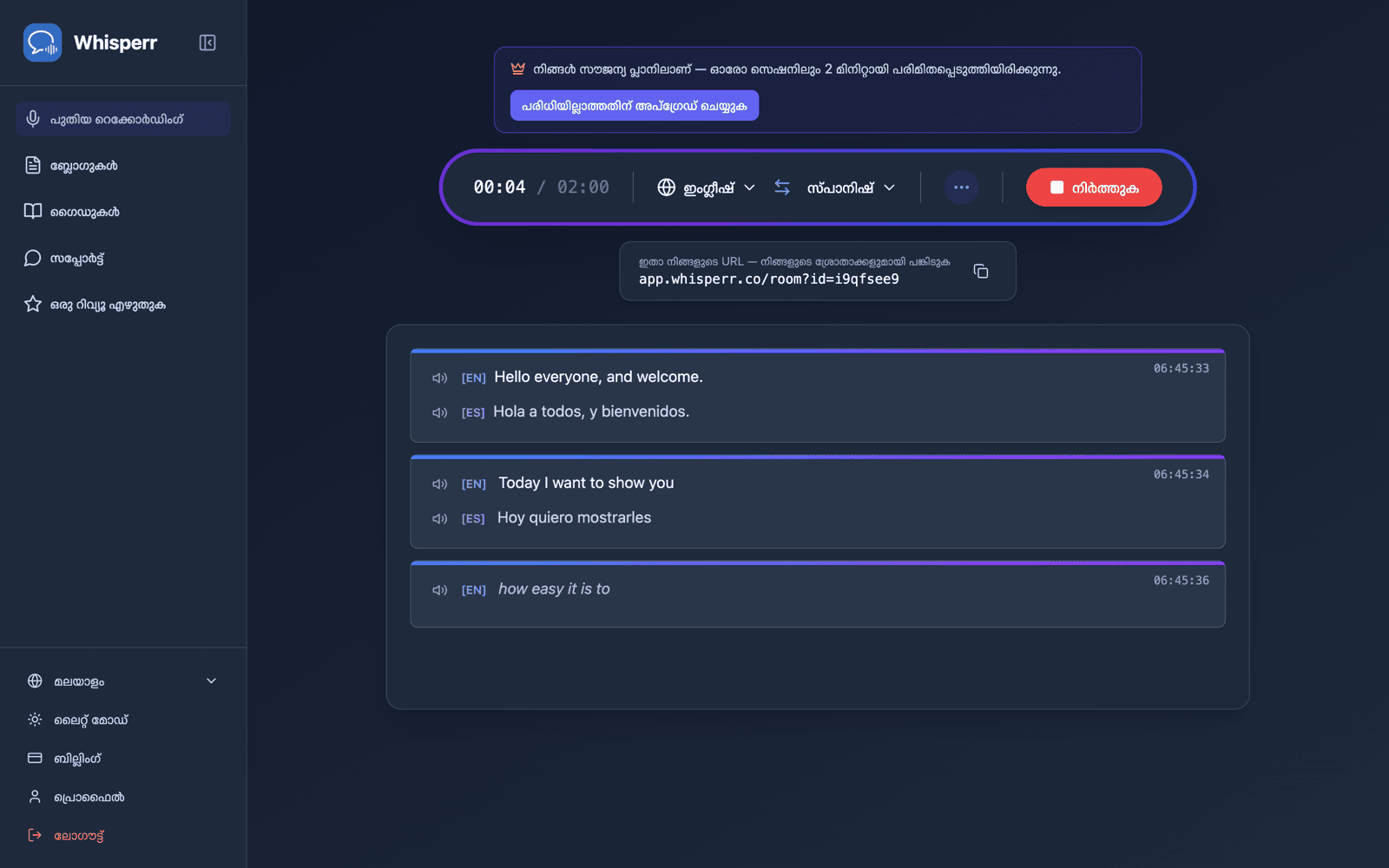Click the crown icon in the free plan banner

coord(518,69)
